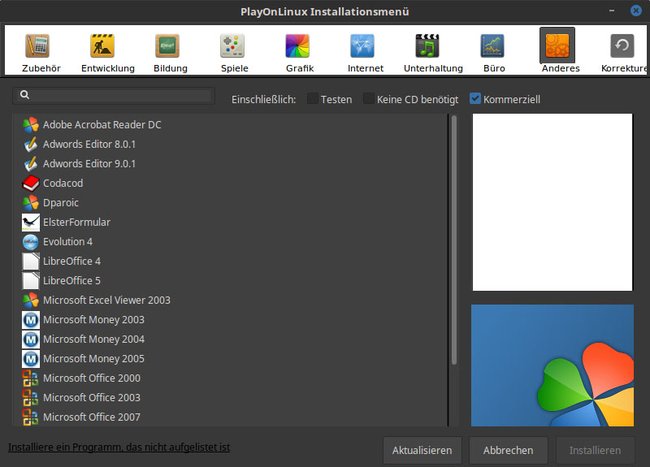
Task: Click the Microsoft Money 2005 icon
Action: [31, 358]
